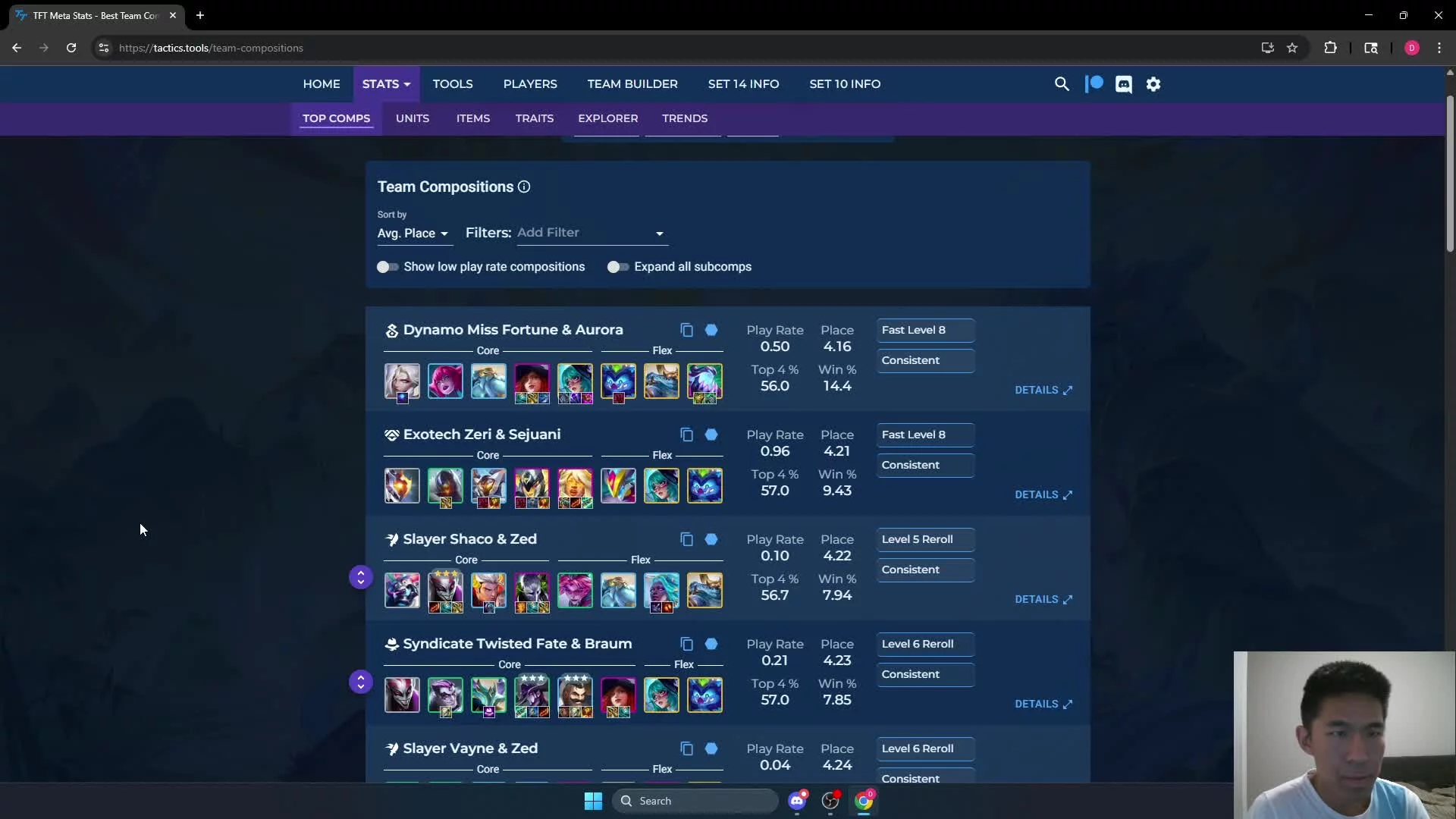
Task: Open PLAYERS in main navigation
Action: coord(530,84)
